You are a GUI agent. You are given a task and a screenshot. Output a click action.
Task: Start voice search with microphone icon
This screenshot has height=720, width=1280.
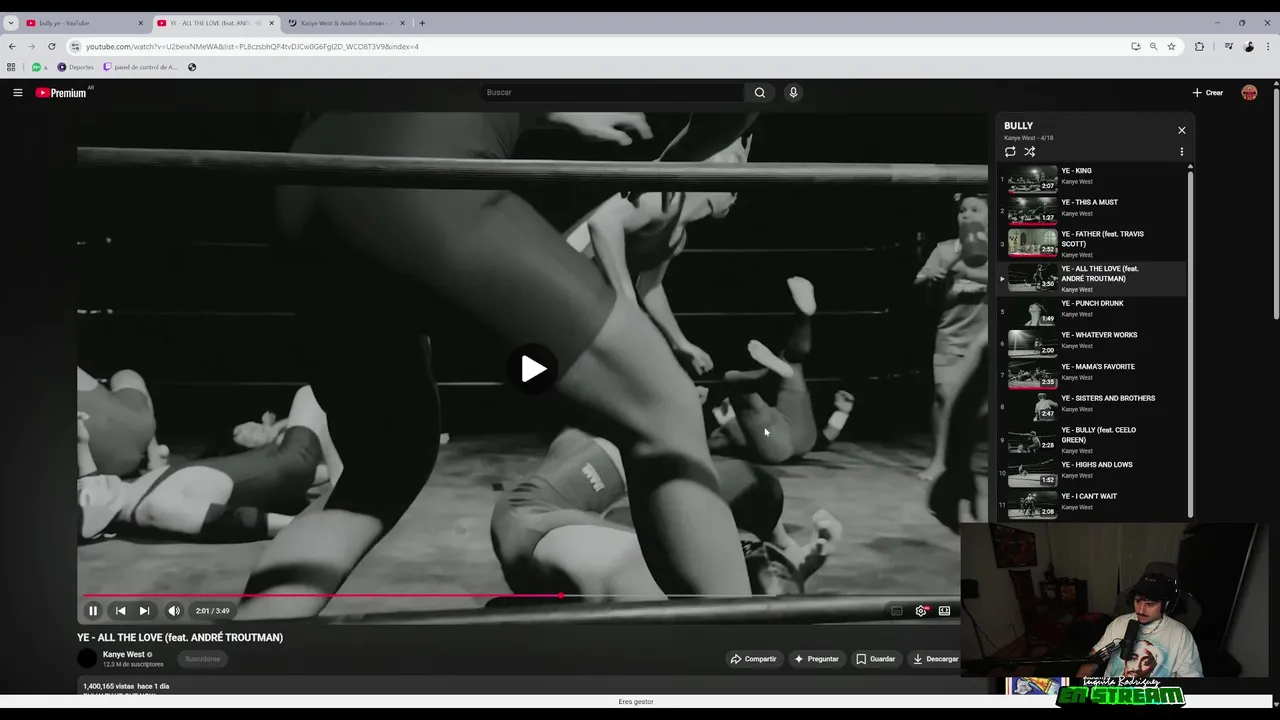793,93
